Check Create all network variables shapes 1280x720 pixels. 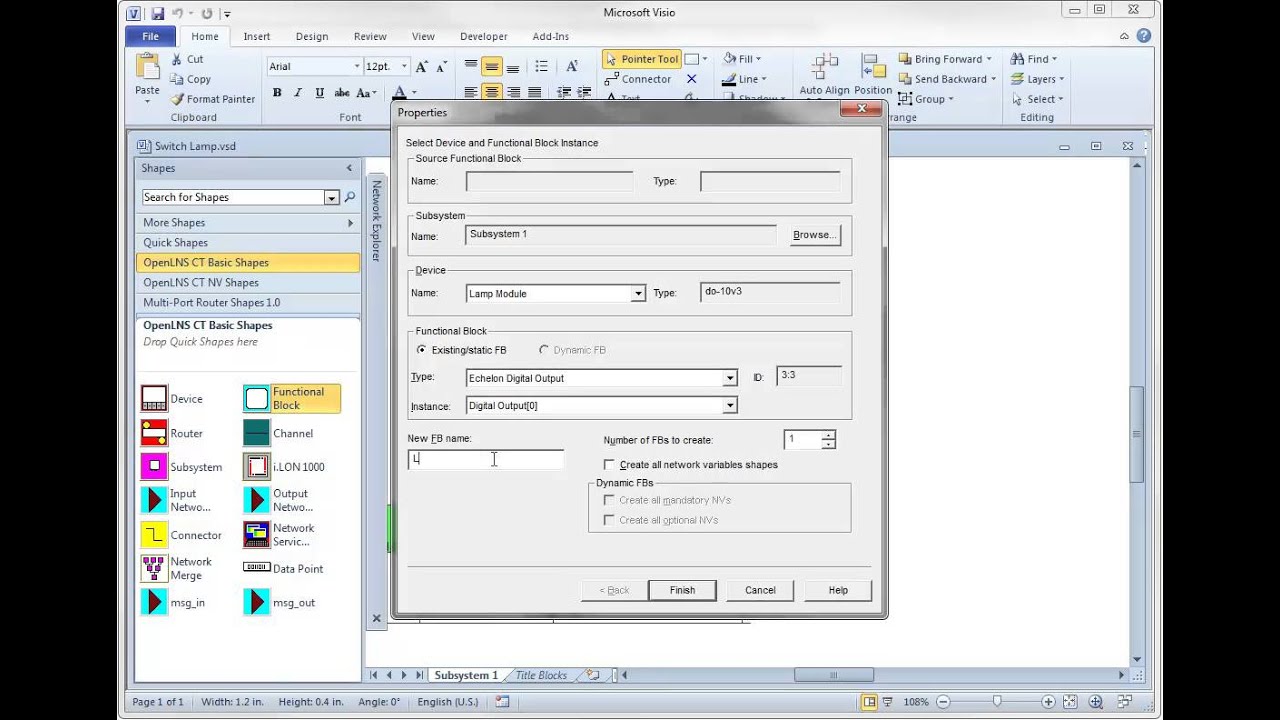609,465
